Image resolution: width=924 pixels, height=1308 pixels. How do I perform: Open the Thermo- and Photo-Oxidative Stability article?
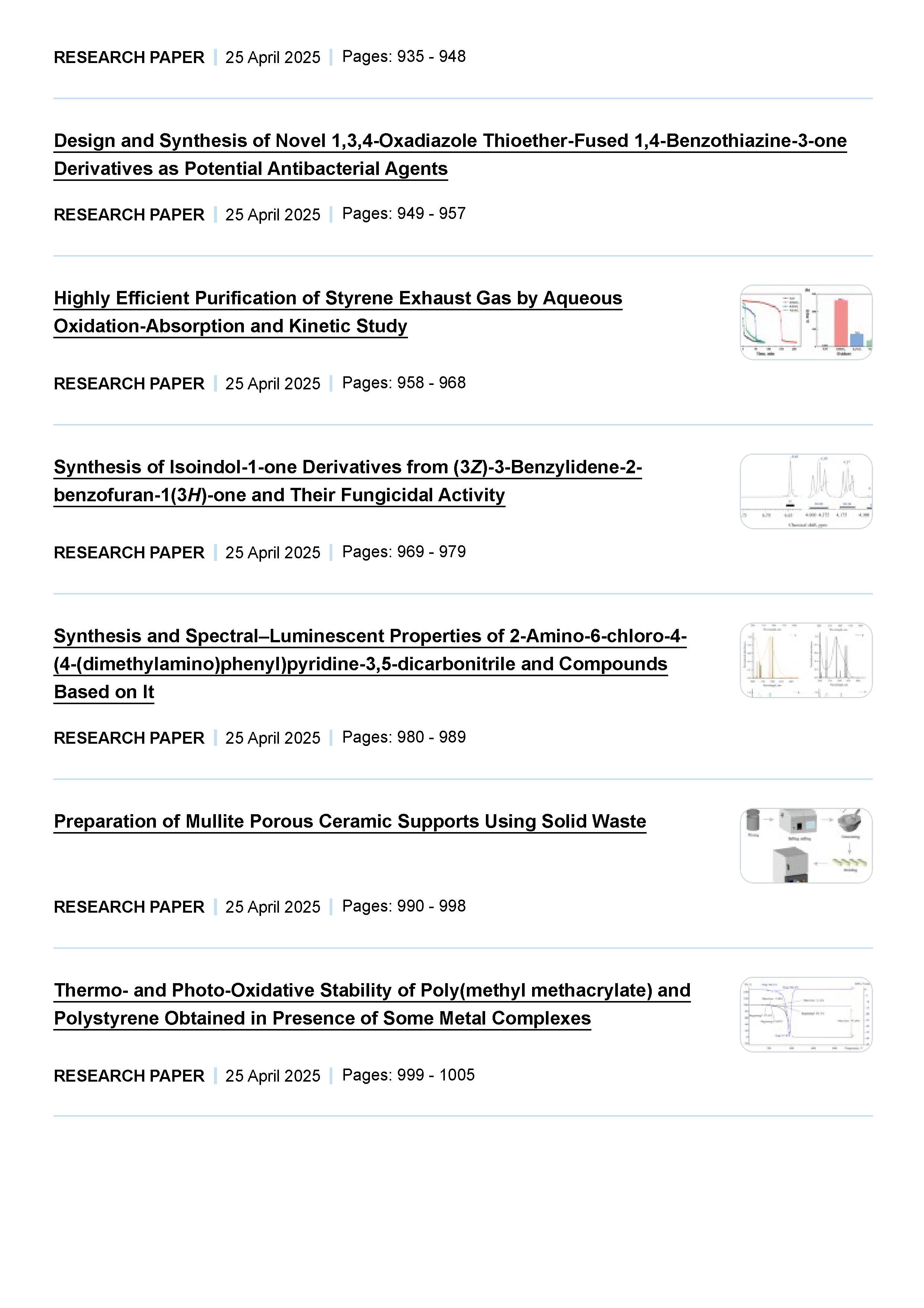point(372,990)
